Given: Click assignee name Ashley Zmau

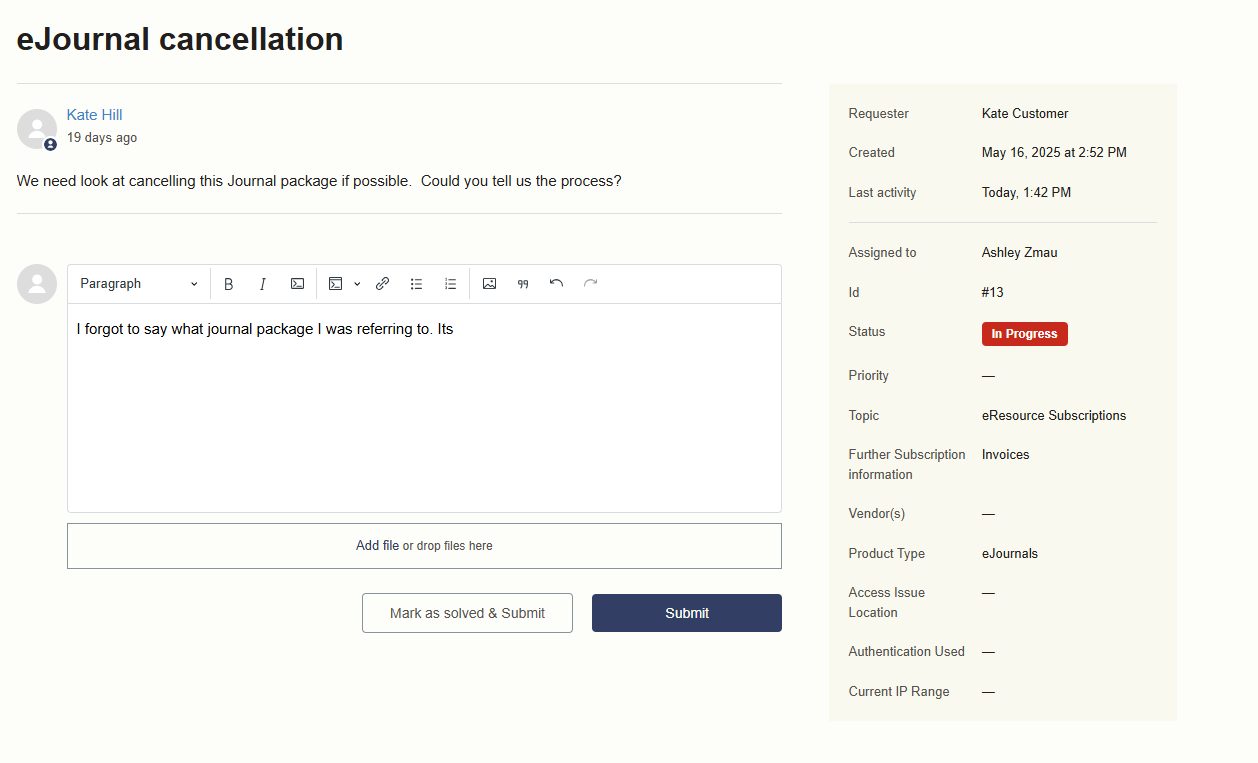Looking at the screenshot, I should click(1019, 253).
